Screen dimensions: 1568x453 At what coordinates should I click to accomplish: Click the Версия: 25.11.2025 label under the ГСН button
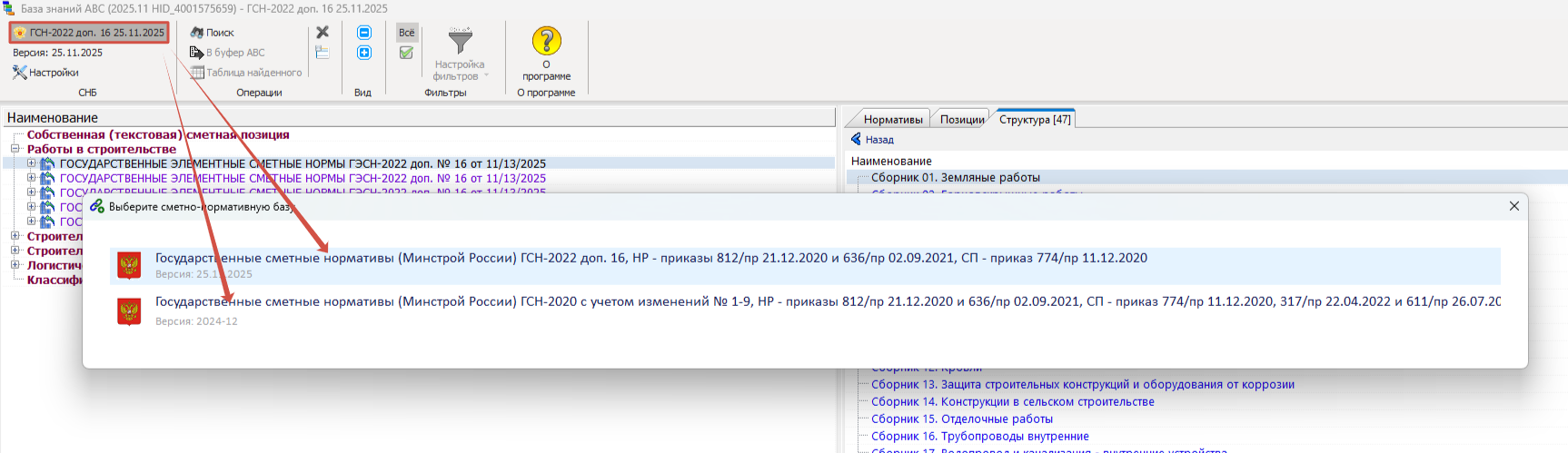[x=57, y=53]
